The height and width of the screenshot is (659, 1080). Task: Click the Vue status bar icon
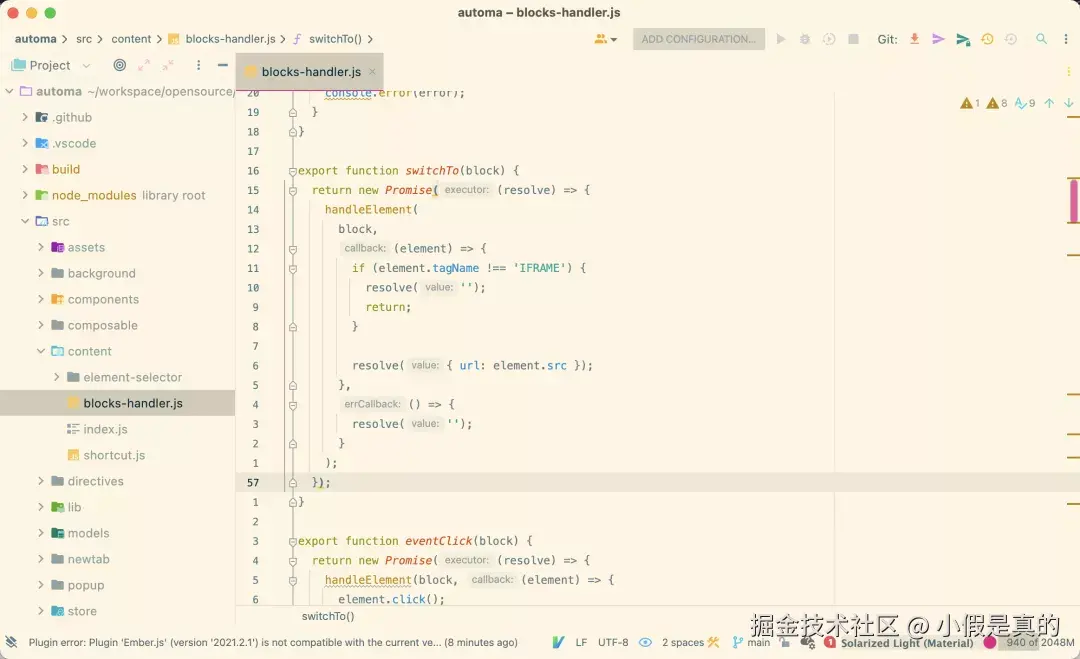point(558,642)
